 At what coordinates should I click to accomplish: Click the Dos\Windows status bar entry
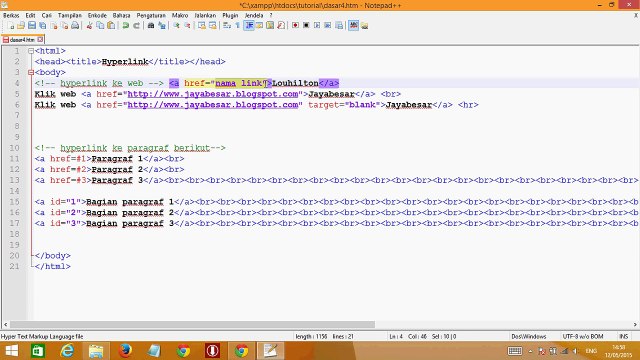529,336
